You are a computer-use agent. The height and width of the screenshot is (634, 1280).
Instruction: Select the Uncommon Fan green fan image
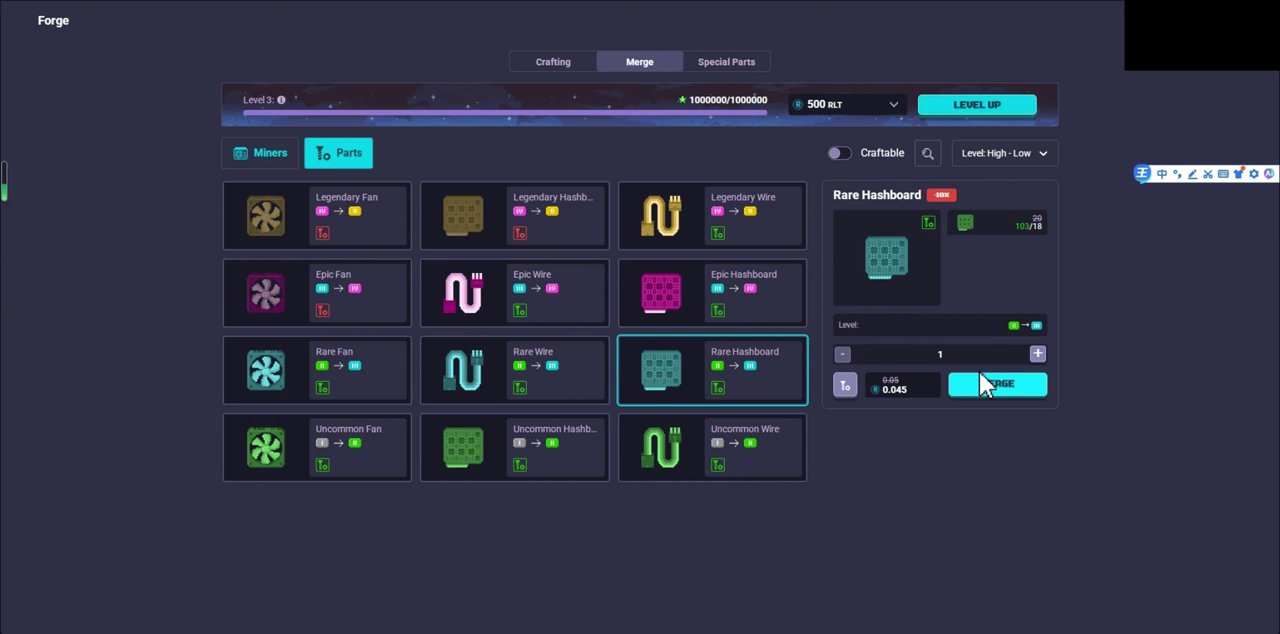266,447
